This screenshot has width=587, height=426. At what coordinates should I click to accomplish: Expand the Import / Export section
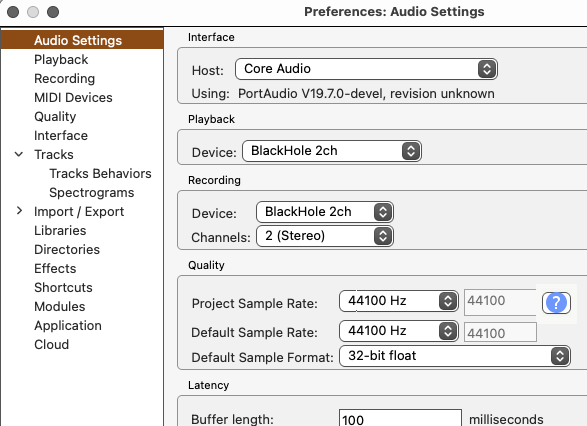[19, 211]
